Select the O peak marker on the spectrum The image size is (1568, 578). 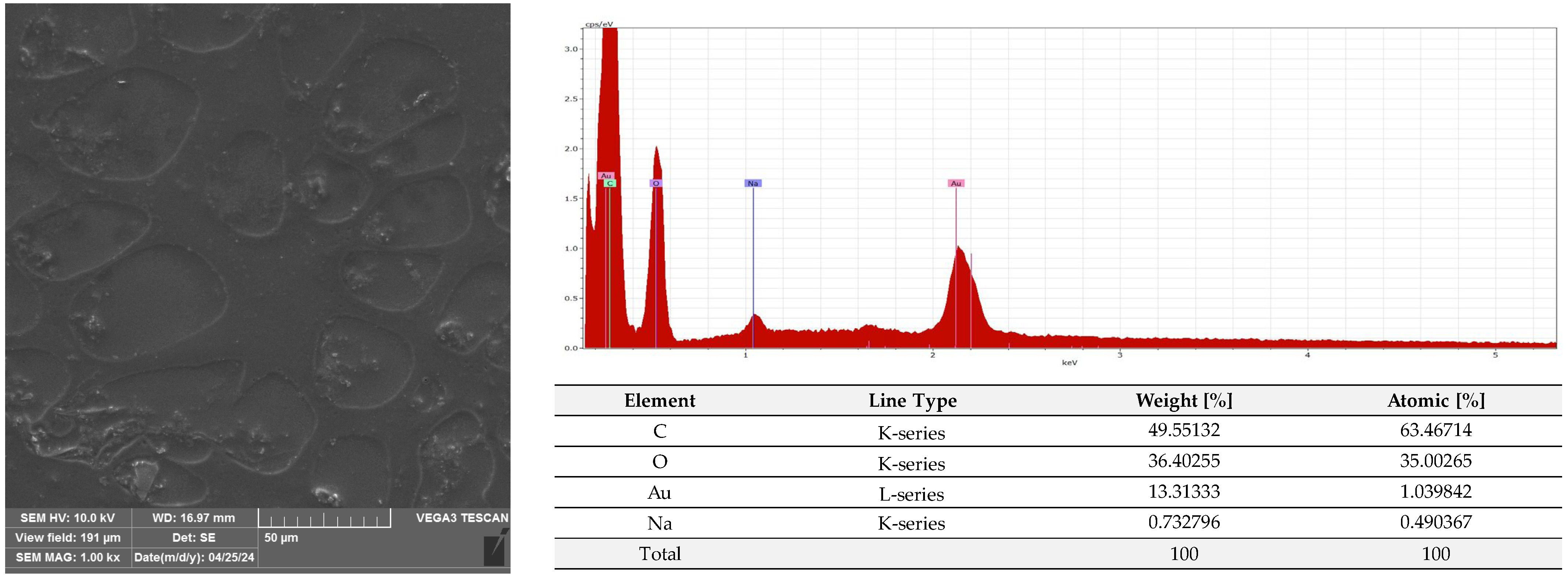[x=656, y=183]
